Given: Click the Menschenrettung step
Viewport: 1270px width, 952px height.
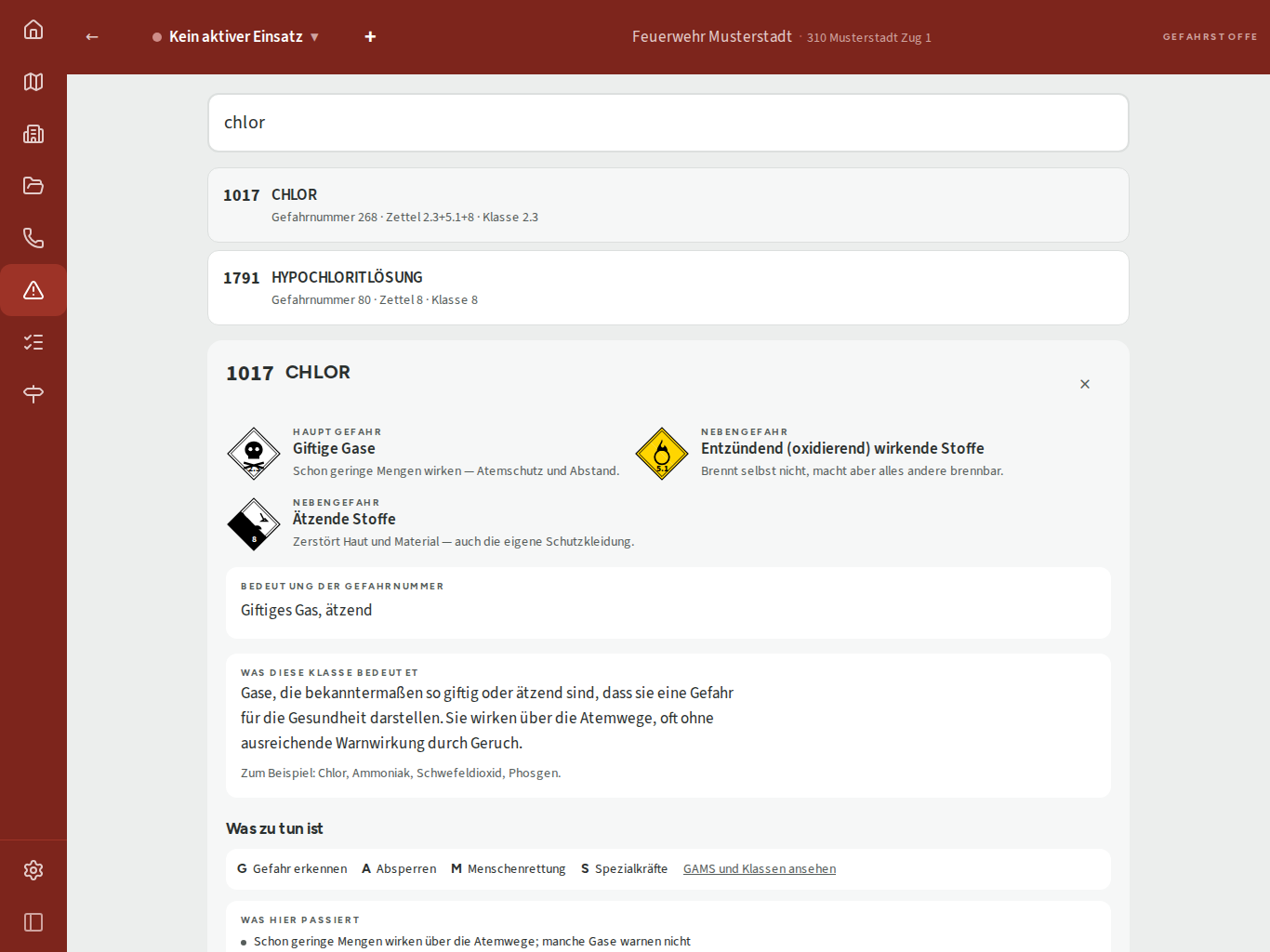Looking at the screenshot, I should [x=509, y=868].
